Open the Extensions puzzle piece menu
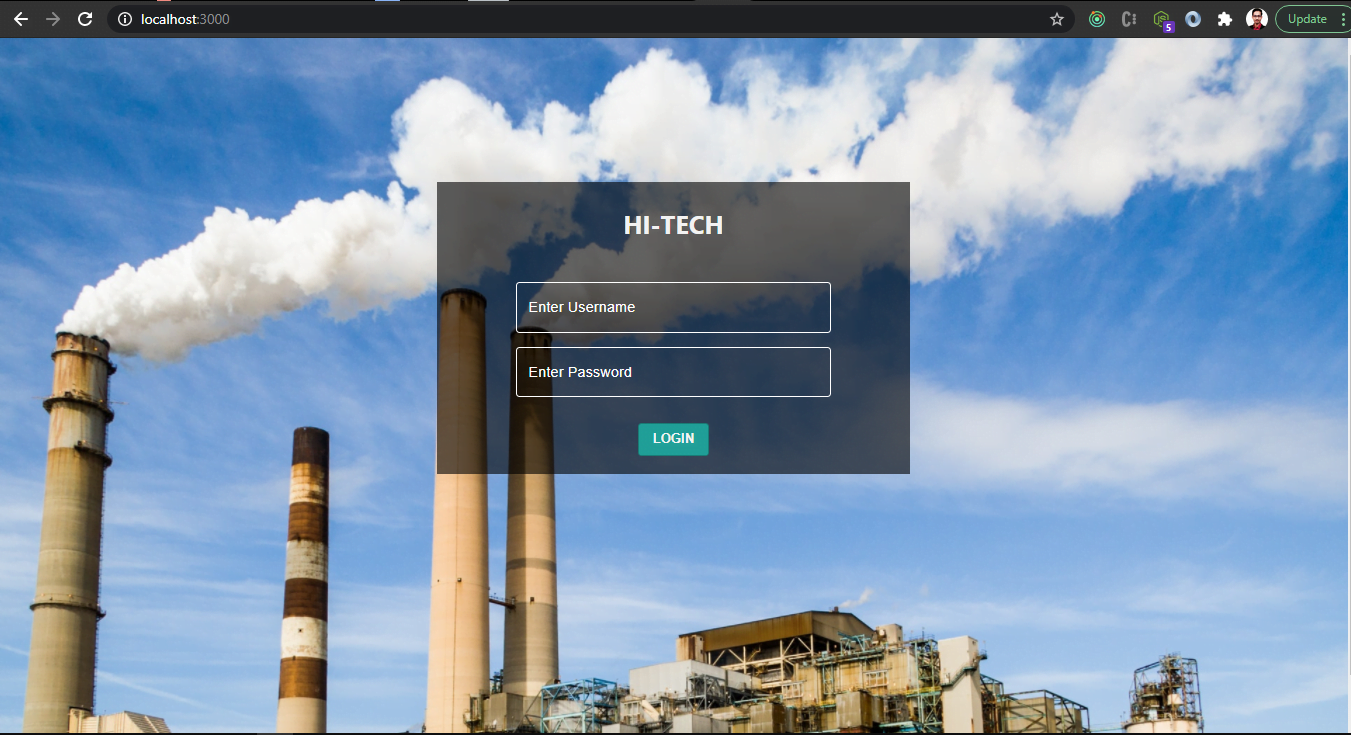 [1225, 19]
